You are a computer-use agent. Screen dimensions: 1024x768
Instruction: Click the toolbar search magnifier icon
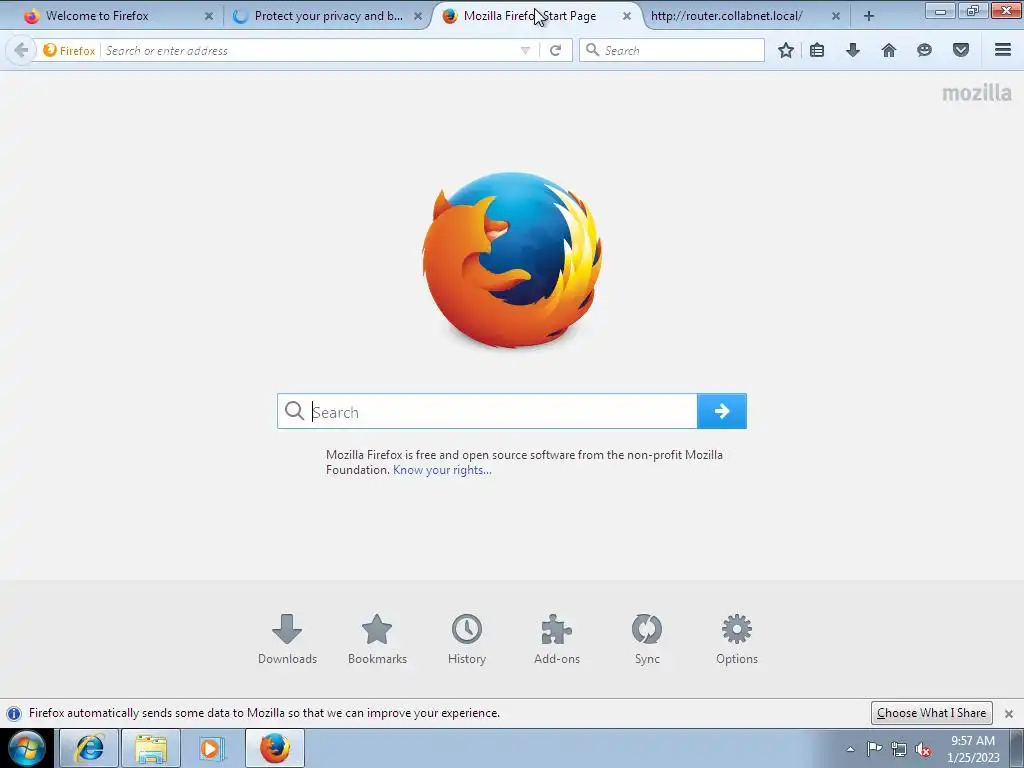(592, 50)
